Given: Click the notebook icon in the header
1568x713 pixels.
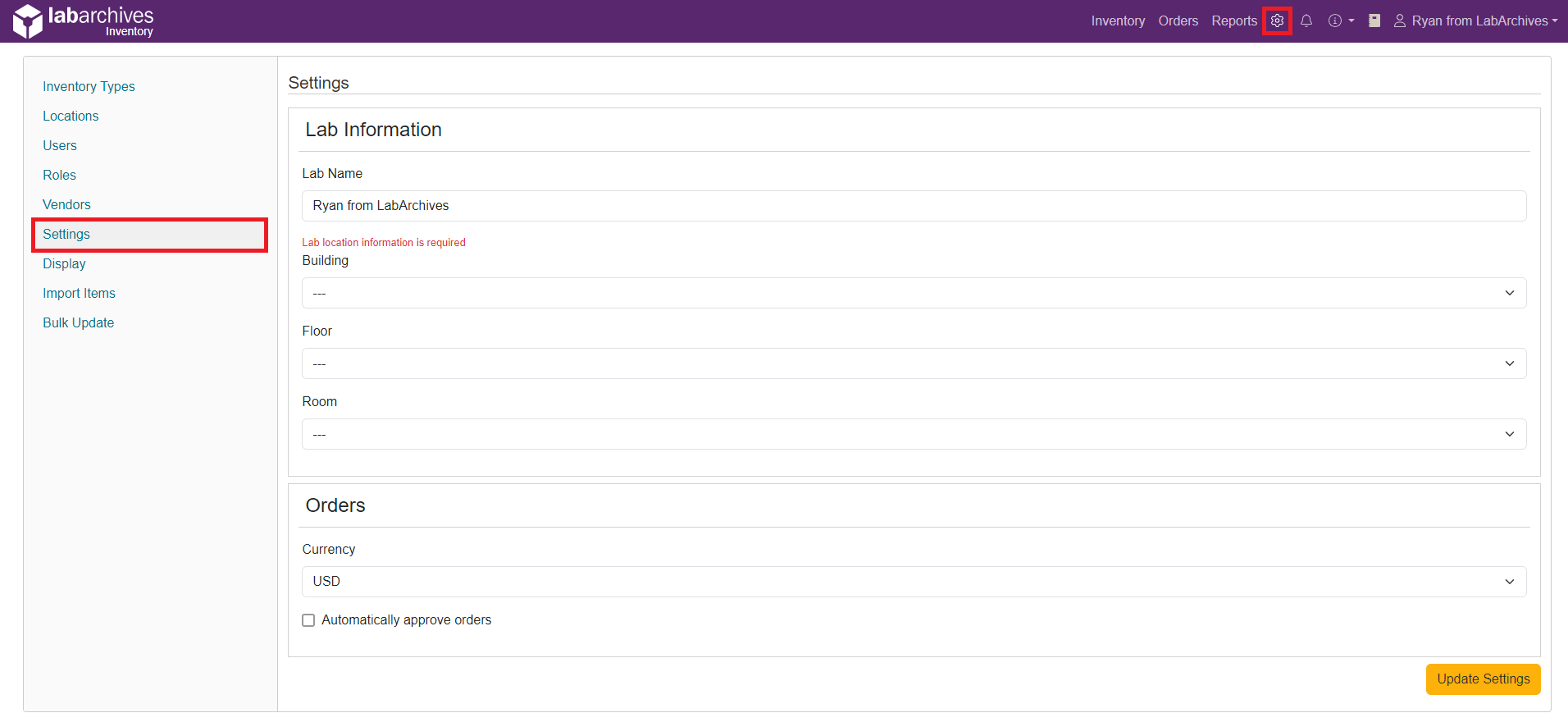Looking at the screenshot, I should pos(1374,21).
